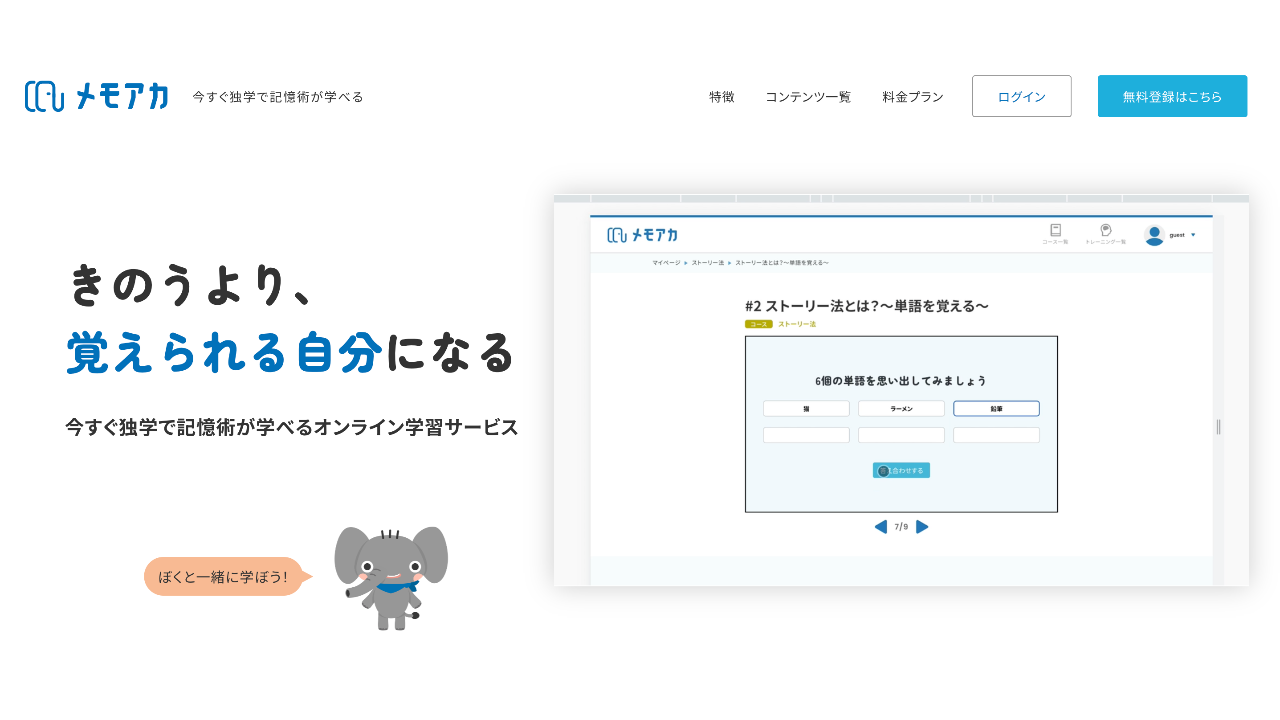Open the 特徴 menu item

722,97
